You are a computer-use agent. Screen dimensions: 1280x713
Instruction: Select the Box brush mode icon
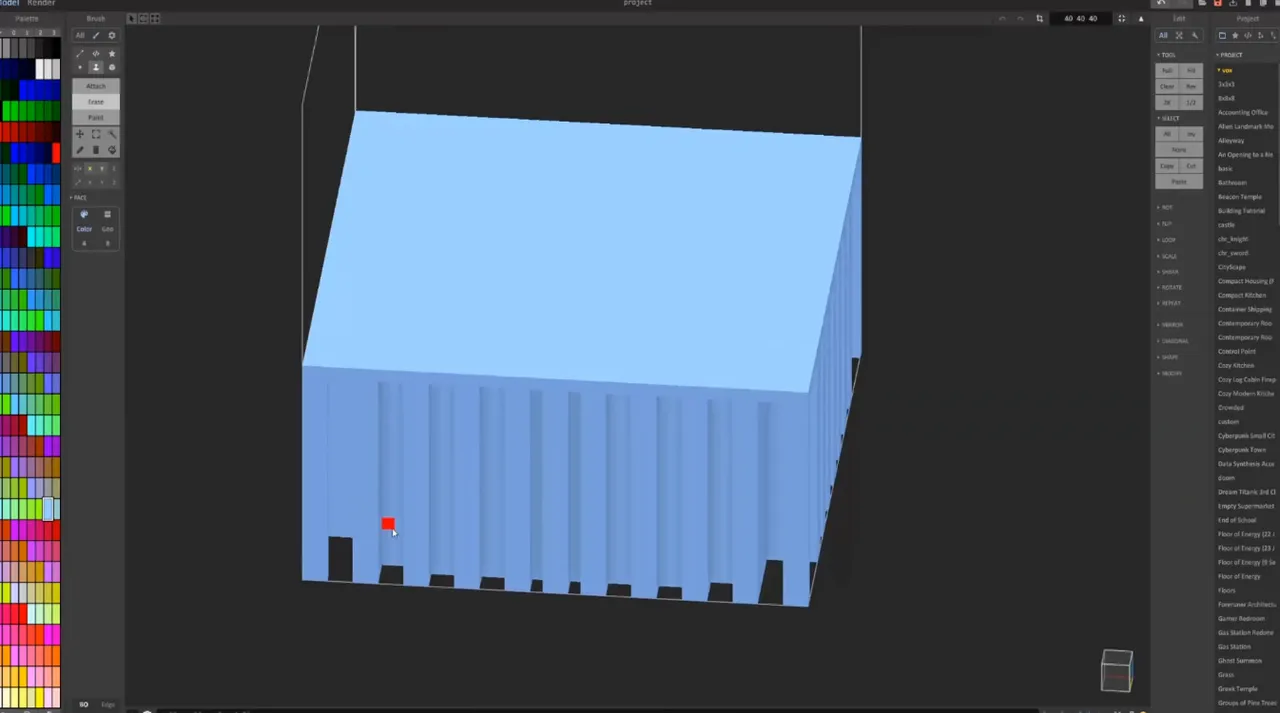tap(112, 67)
